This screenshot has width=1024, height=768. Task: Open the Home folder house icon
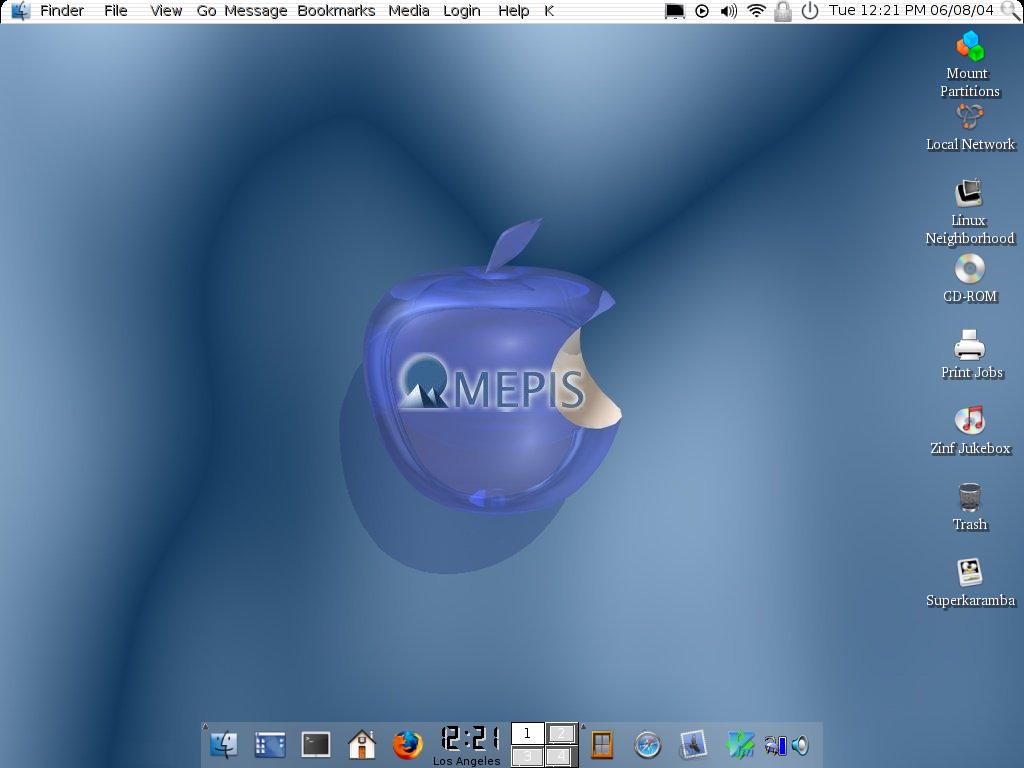click(362, 744)
